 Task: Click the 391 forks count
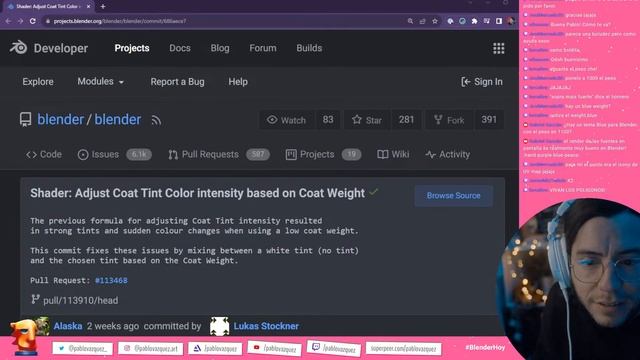point(489,120)
